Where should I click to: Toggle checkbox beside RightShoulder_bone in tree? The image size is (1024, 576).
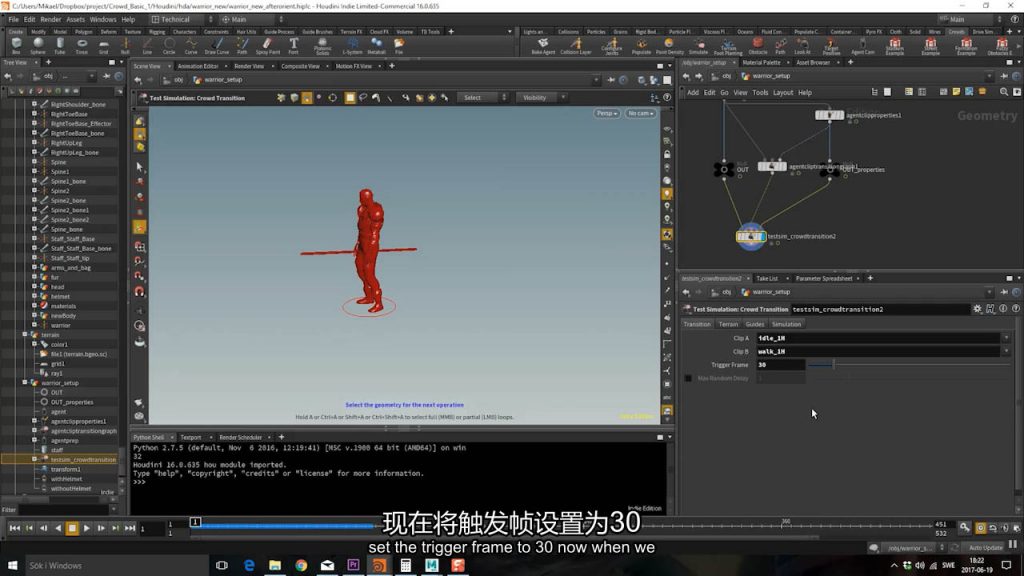coord(35,104)
